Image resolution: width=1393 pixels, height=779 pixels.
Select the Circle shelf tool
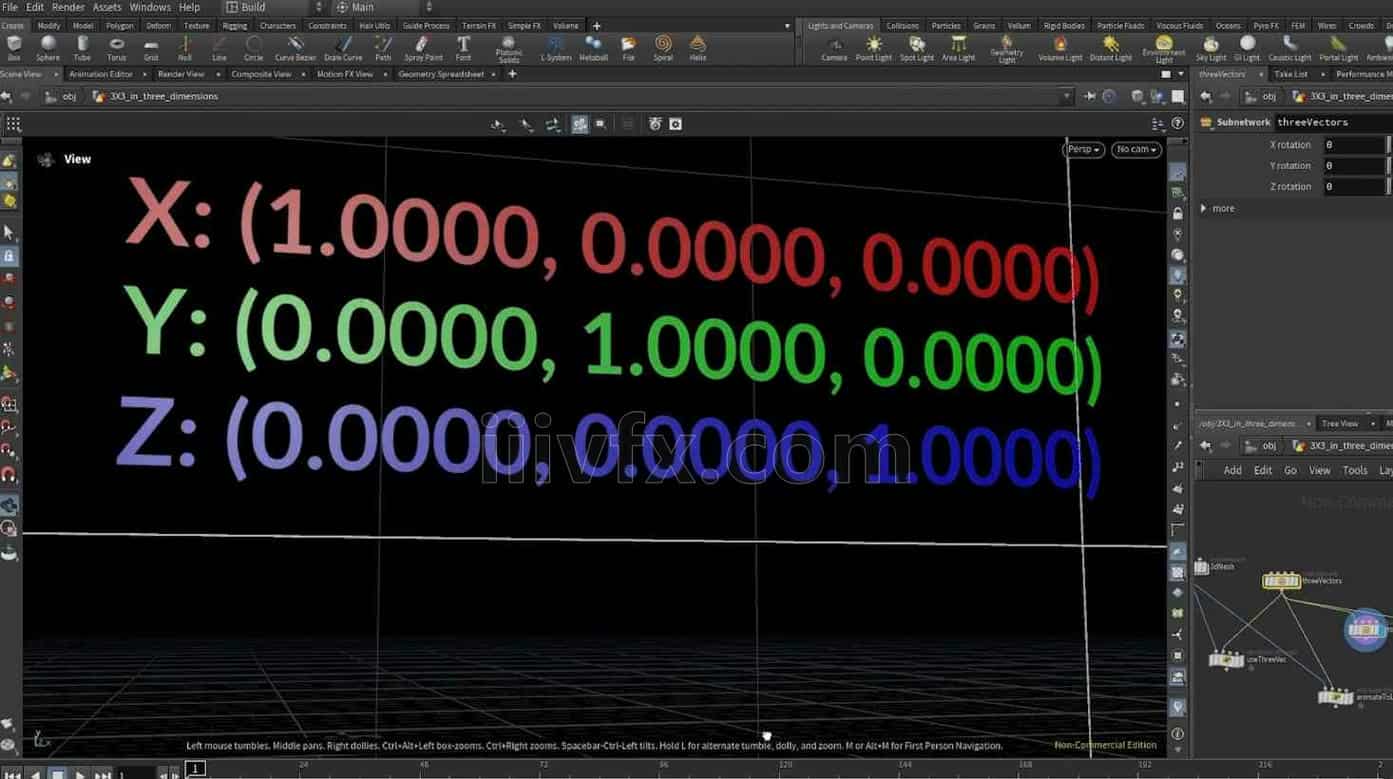click(254, 47)
